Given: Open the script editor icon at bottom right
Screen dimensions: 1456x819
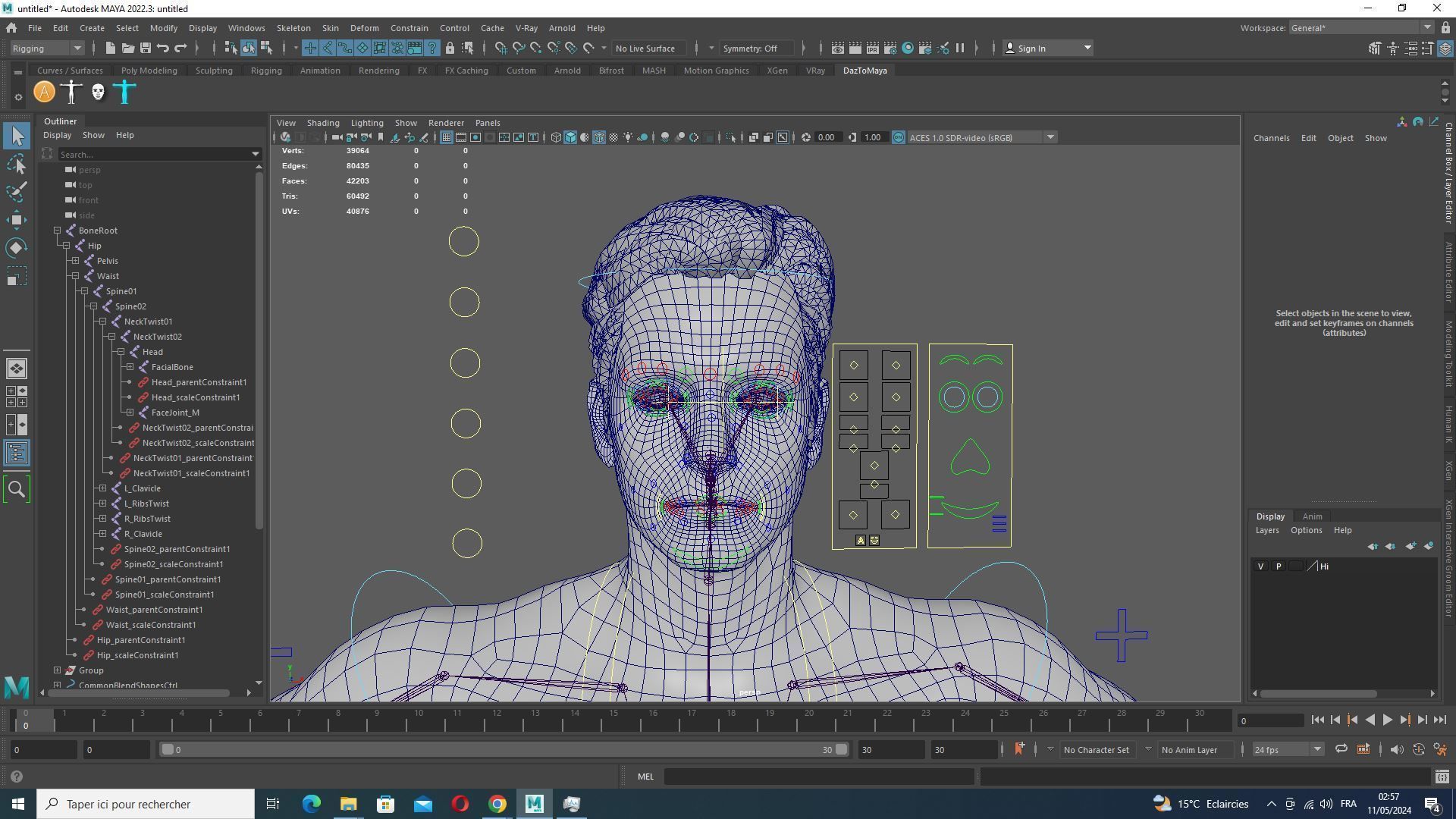Looking at the screenshot, I should tap(1442, 777).
